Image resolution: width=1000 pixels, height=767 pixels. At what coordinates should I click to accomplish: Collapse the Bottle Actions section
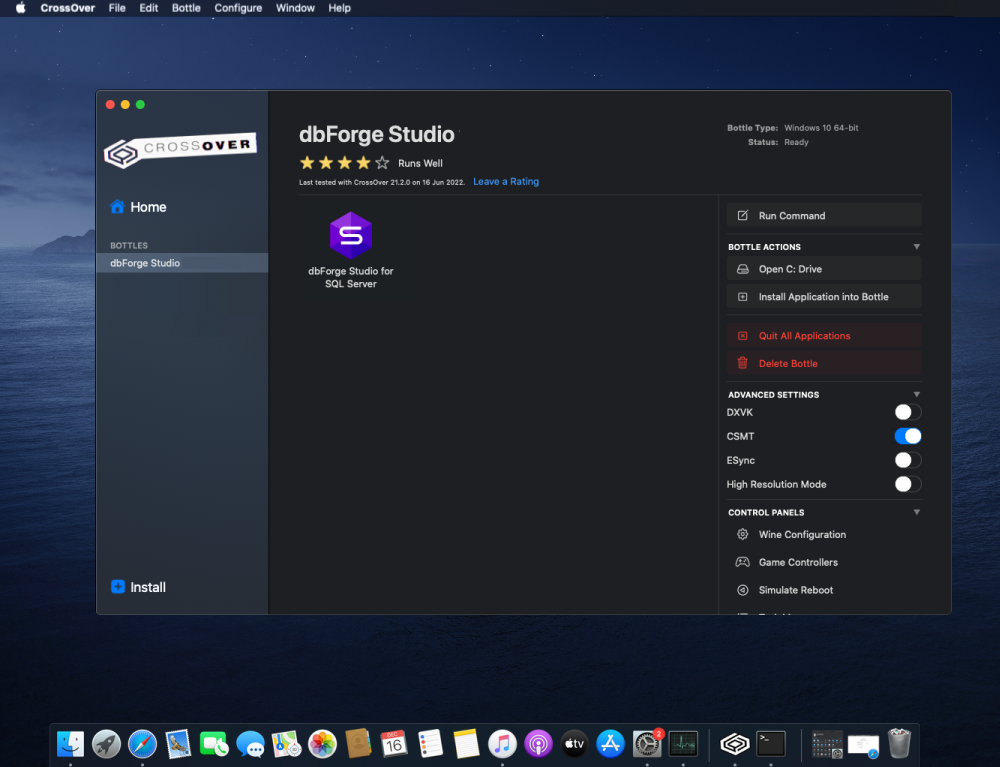(916, 247)
